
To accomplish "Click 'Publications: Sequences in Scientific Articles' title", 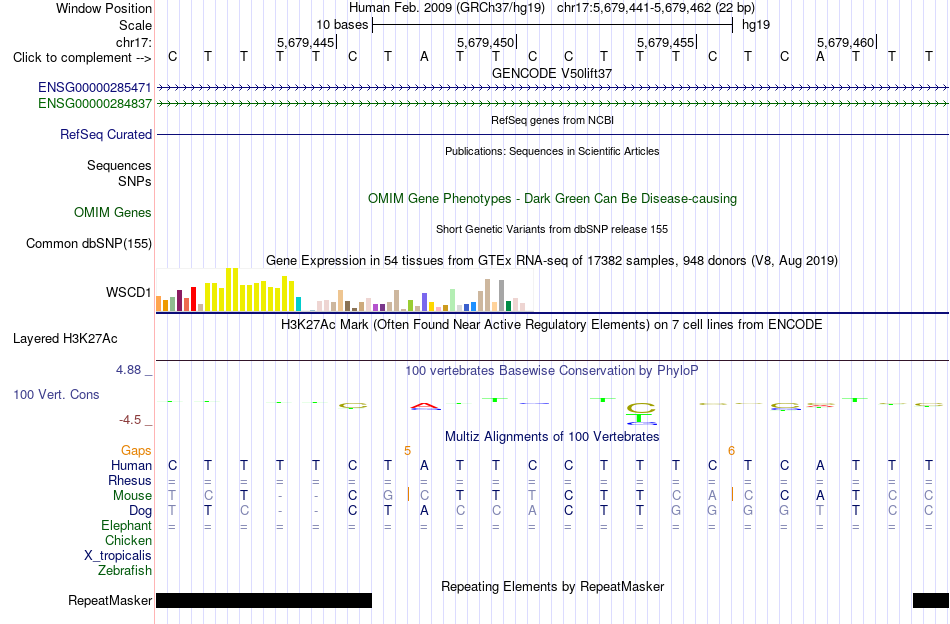I will tap(552, 151).
